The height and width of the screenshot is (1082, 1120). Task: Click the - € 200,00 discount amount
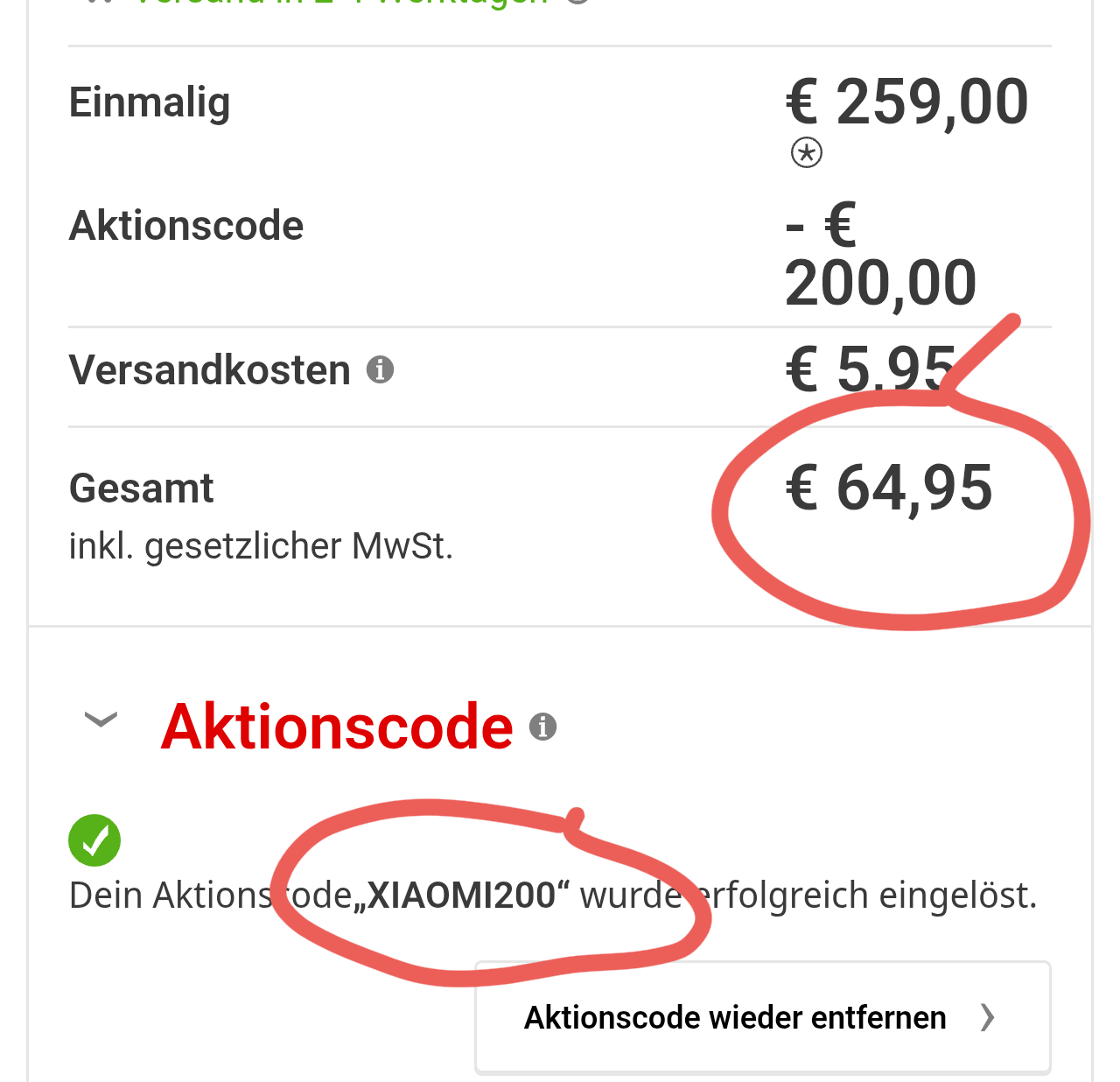pos(879,256)
